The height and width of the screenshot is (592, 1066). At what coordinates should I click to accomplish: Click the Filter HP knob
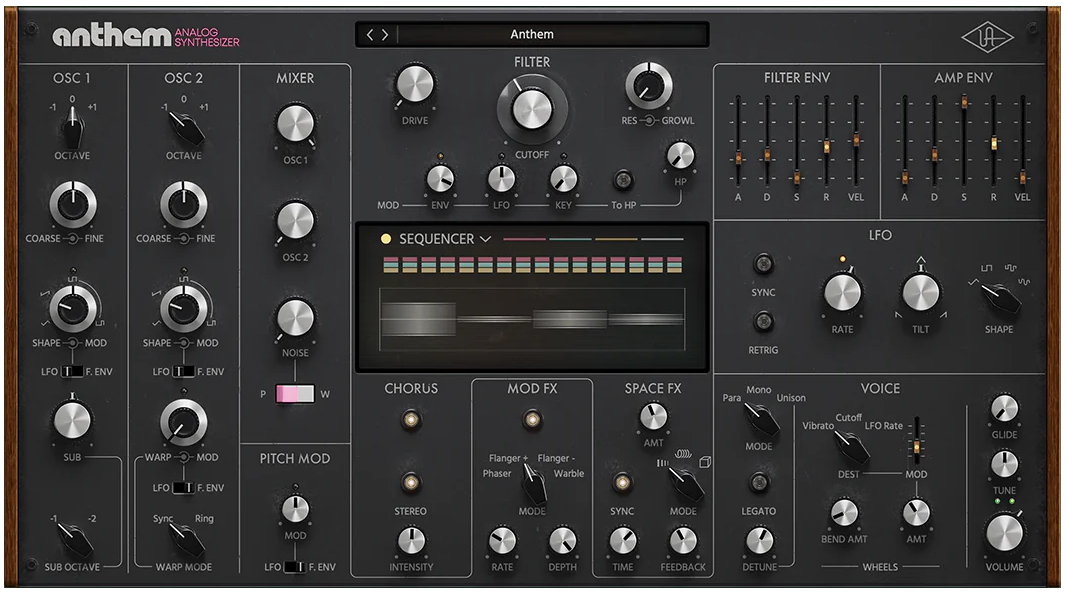point(681,156)
